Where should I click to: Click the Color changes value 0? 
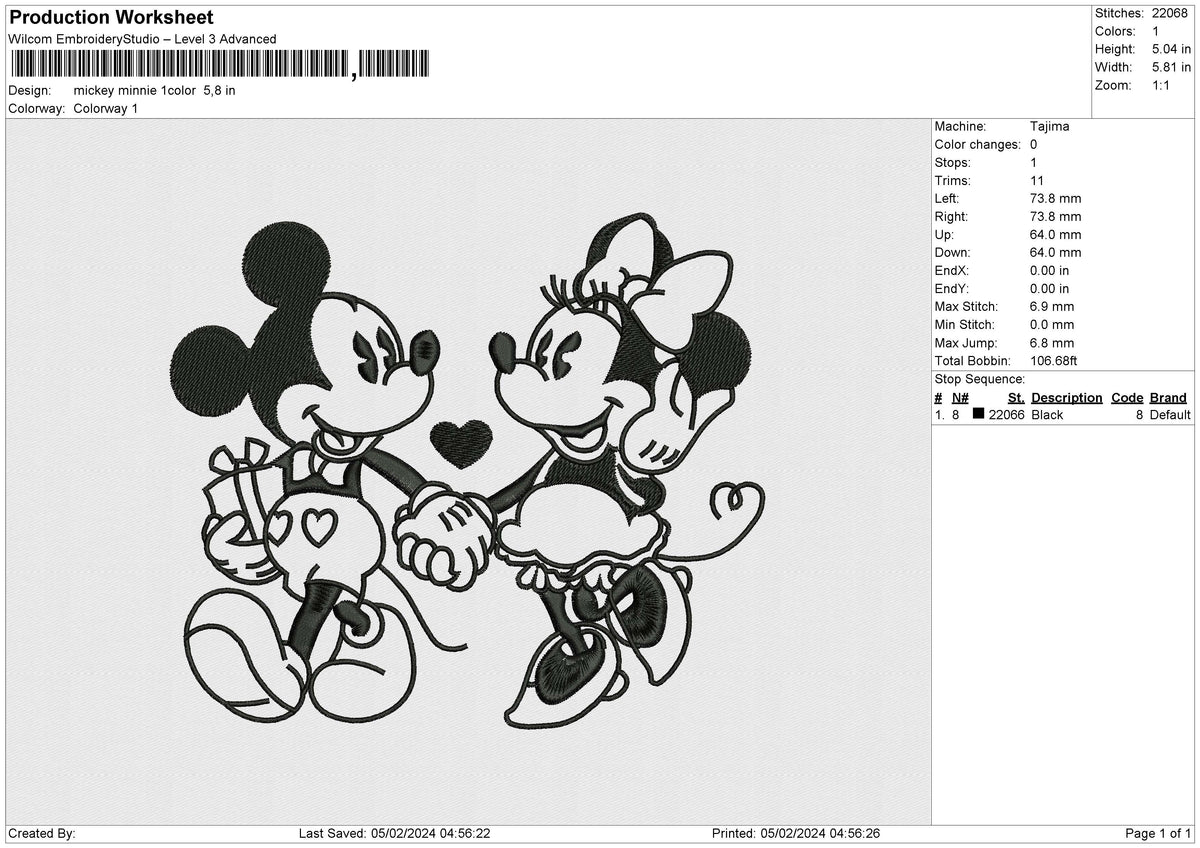point(1034,144)
